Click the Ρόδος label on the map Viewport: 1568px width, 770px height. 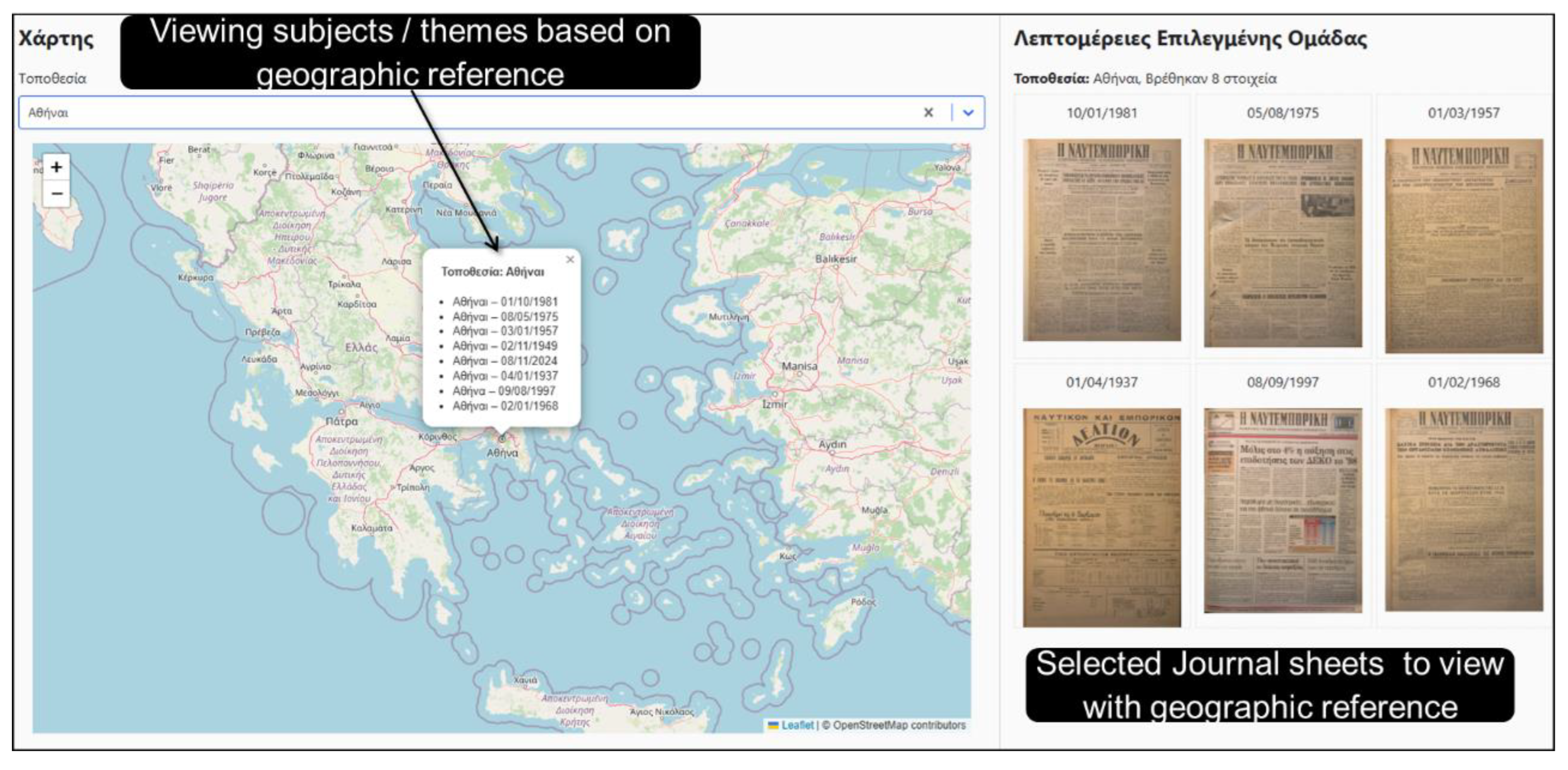[x=863, y=602]
